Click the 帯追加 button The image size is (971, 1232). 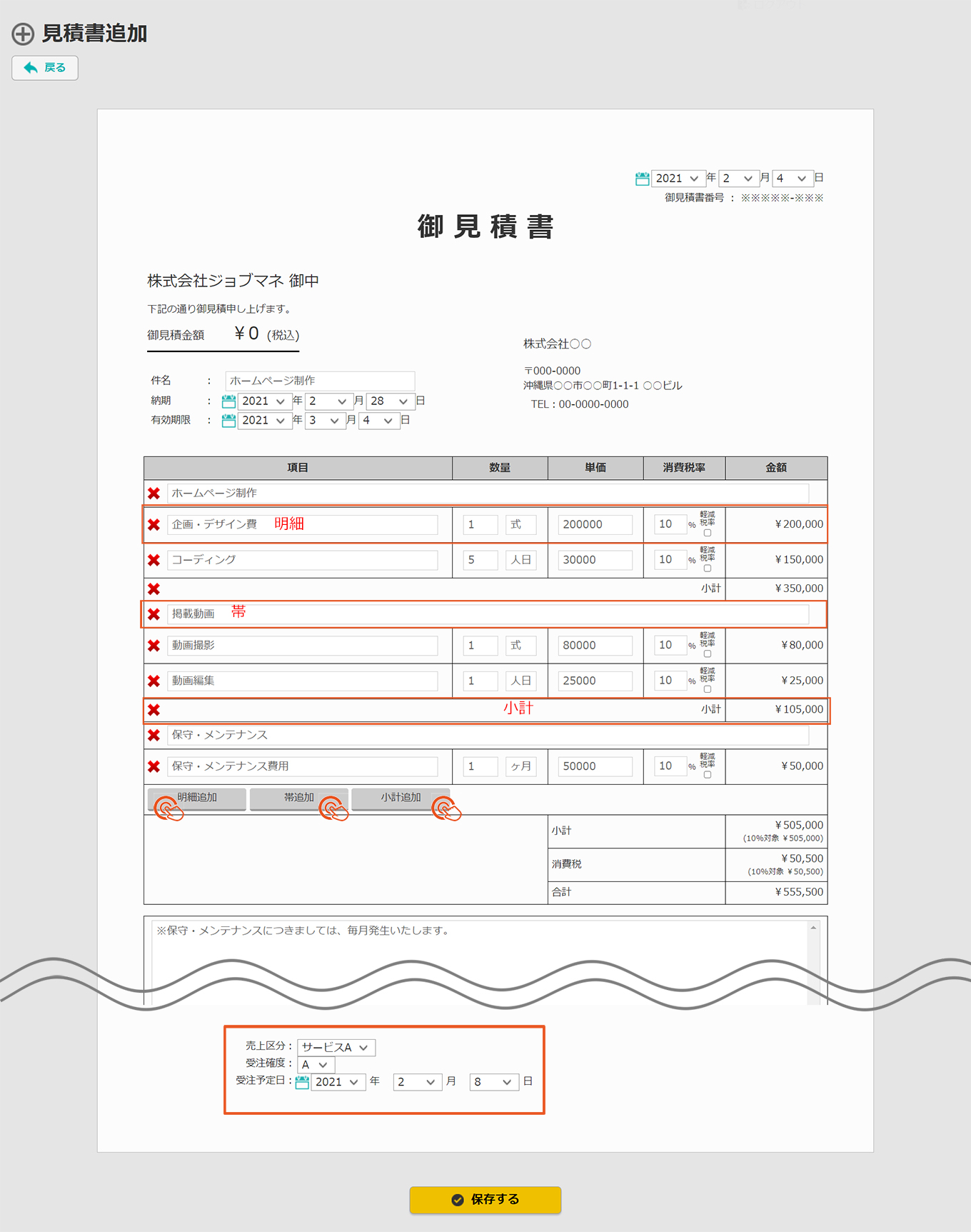(298, 798)
